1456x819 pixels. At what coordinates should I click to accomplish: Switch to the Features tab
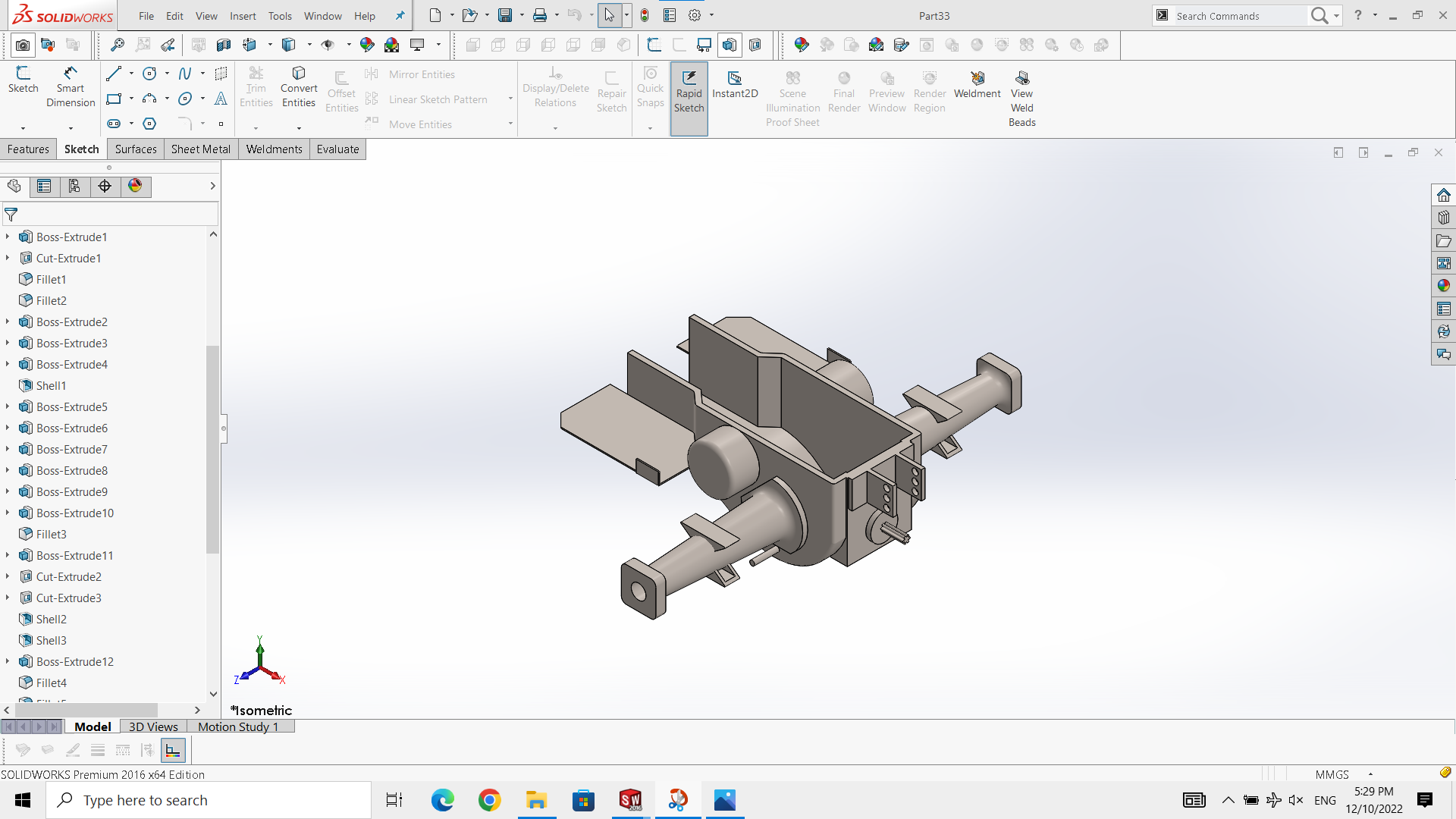(x=28, y=149)
